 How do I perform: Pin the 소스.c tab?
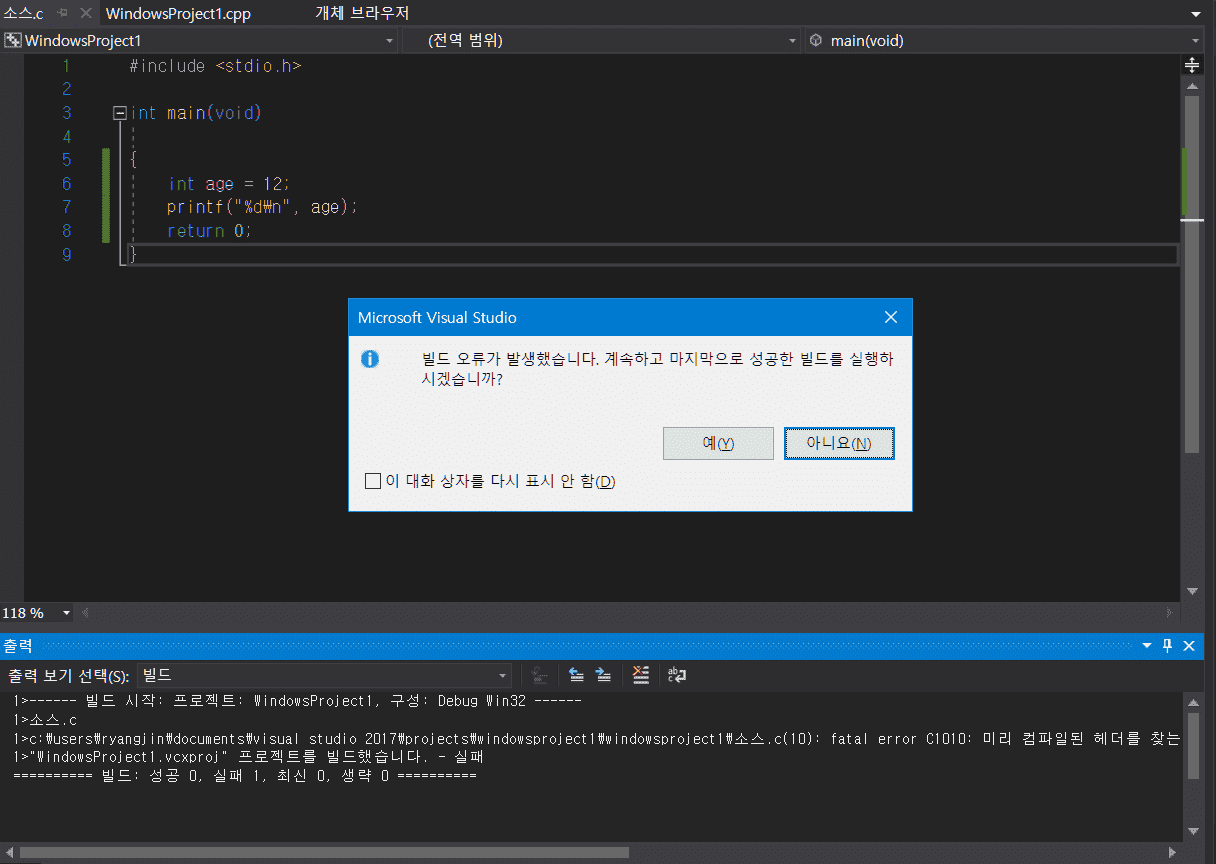click(63, 13)
